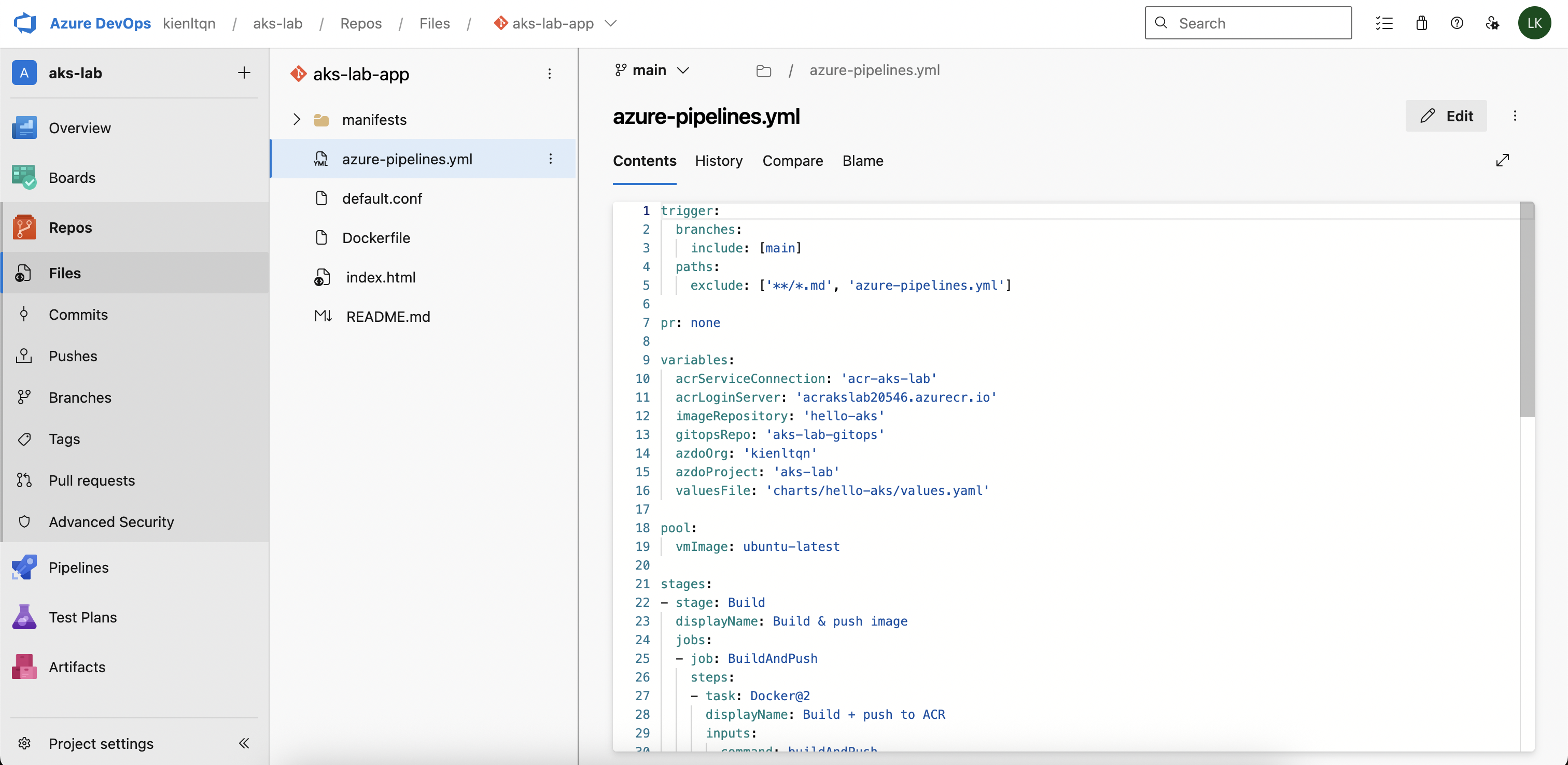
Task: Switch to the Contents tab
Action: (x=645, y=161)
